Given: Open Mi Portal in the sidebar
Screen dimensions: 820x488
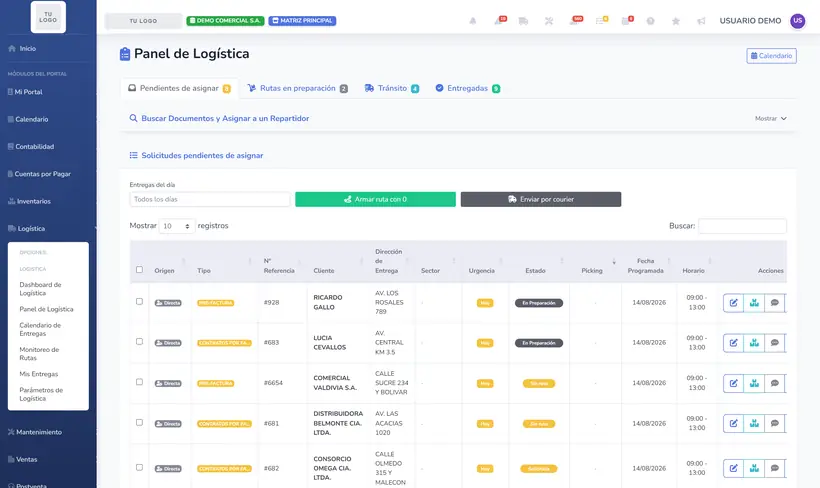Looking at the screenshot, I should click(x=28, y=92).
